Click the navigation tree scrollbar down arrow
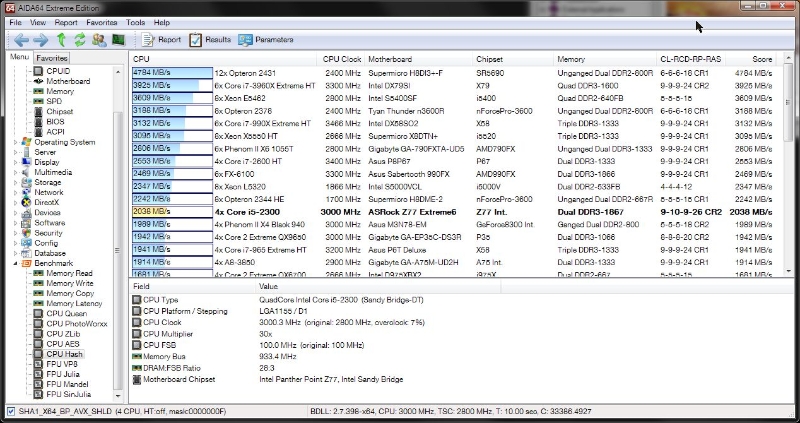Image resolution: width=800 pixels, height=423 pixels. point(118,395)
